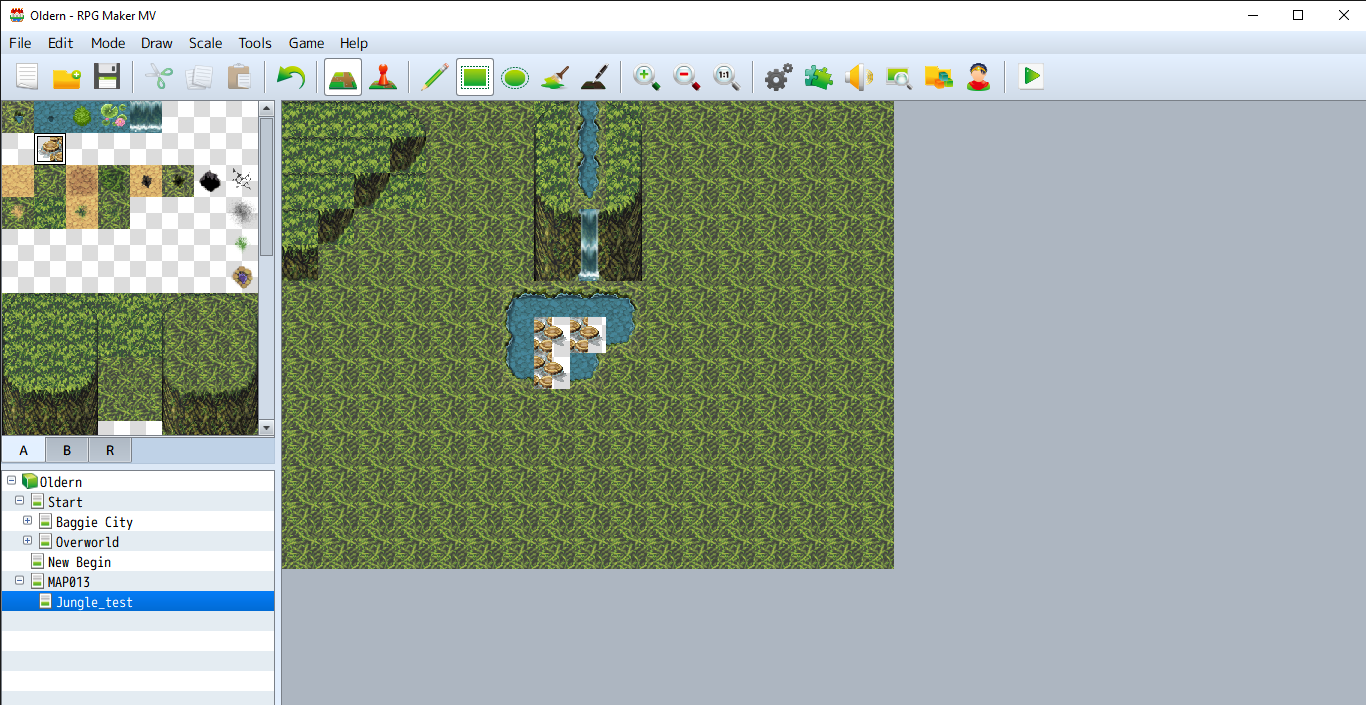
Task: Collapse the Start map node
Action: (x=19, y=501)
